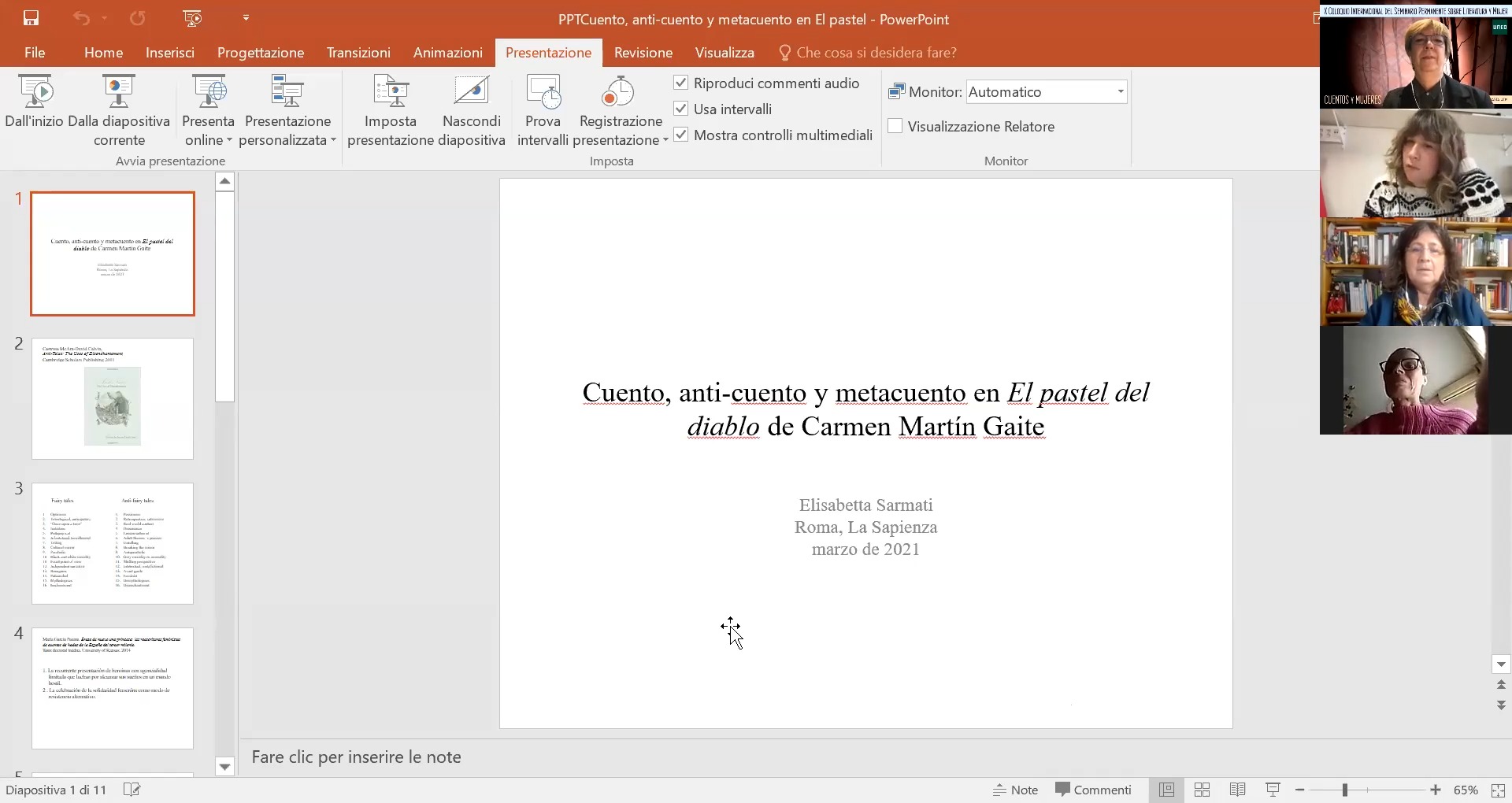The image size is (1512, 803).
Task: Expand Presentazione personalizzata dropdown arrow
Action: [334, 141]
